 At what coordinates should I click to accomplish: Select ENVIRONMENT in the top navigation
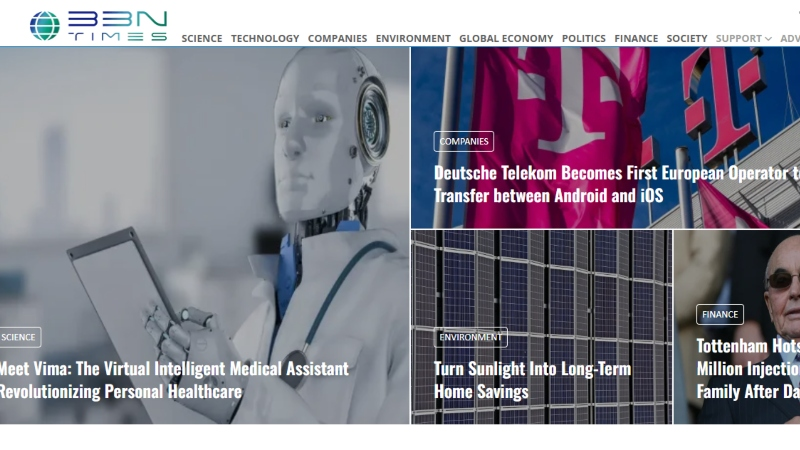[x=413, y=39]
